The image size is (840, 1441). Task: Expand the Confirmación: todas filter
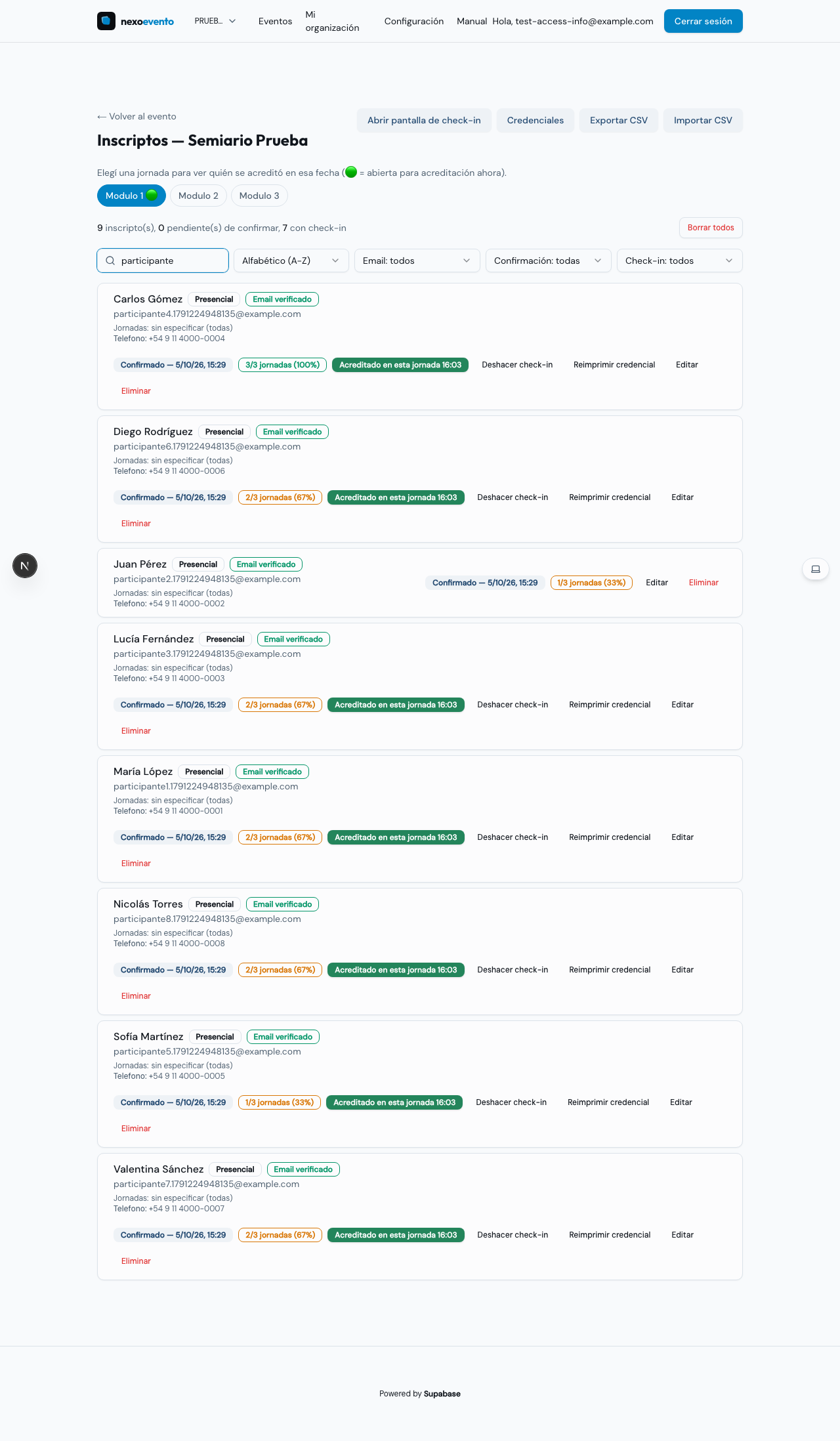pyautogui.click(x=549, y=261)
